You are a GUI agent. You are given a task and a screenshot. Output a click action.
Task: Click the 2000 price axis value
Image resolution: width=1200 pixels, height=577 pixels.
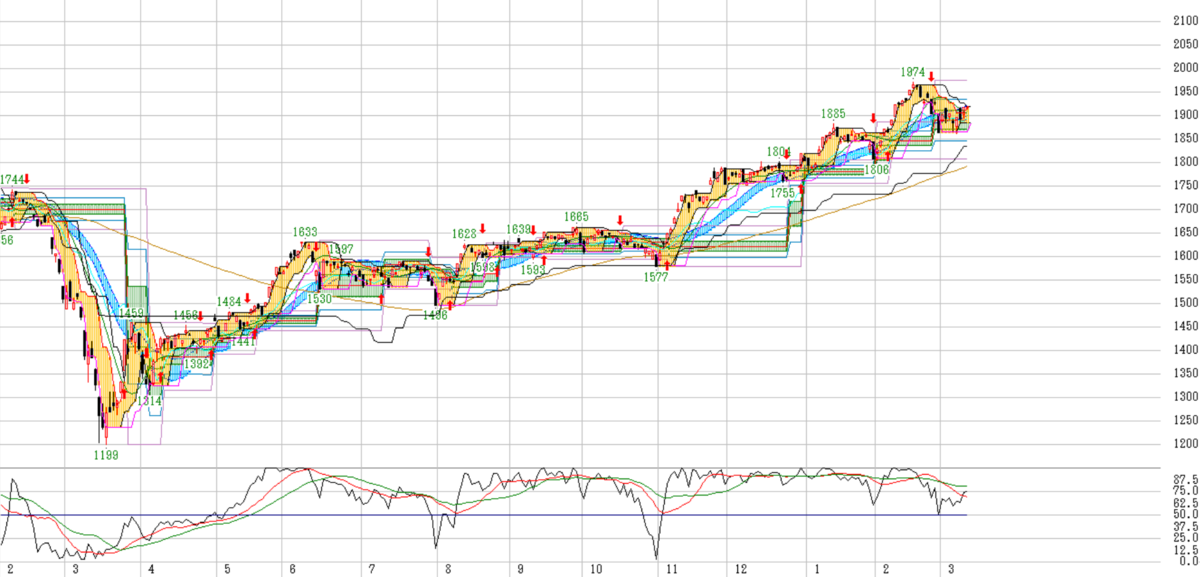[x=1186, y=68]
